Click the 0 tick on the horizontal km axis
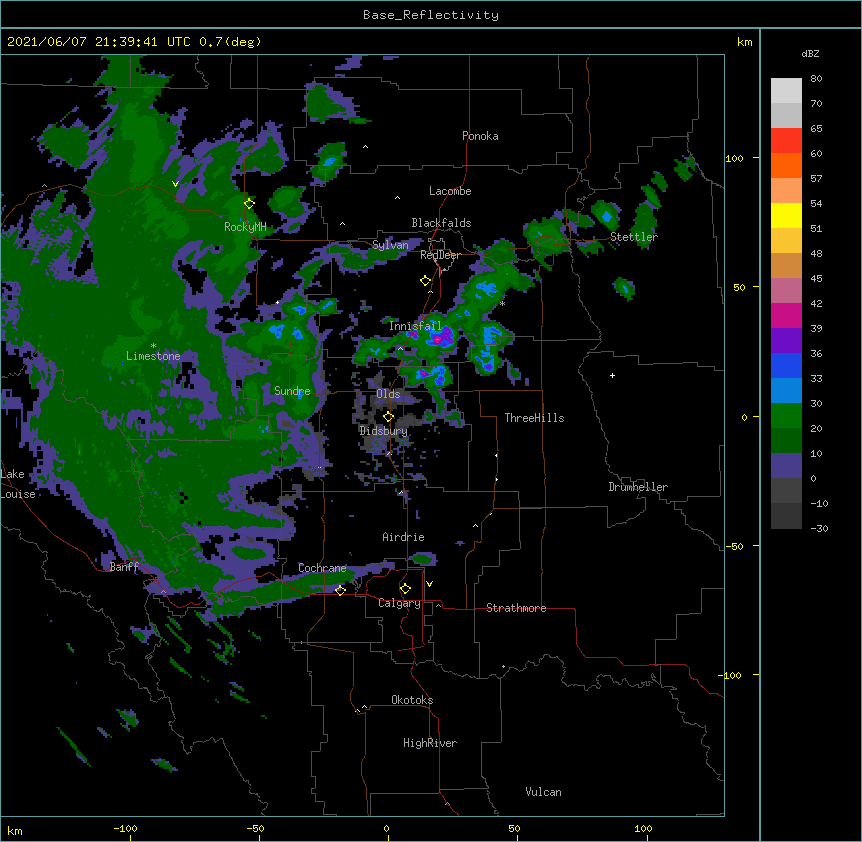The height and width of the screenshot is (842, 862). point(386,828)
